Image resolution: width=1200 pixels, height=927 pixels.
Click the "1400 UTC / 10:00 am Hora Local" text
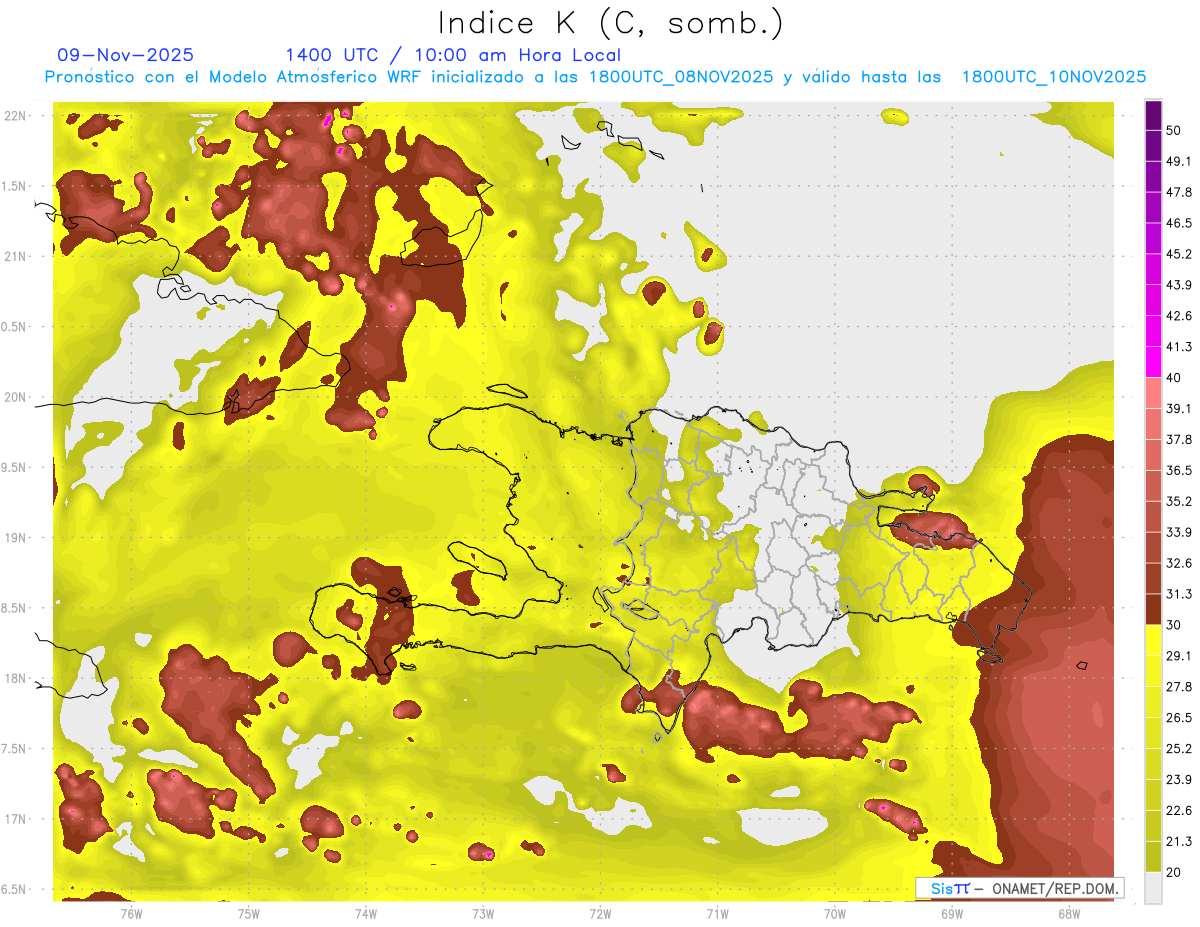point(453,55)
